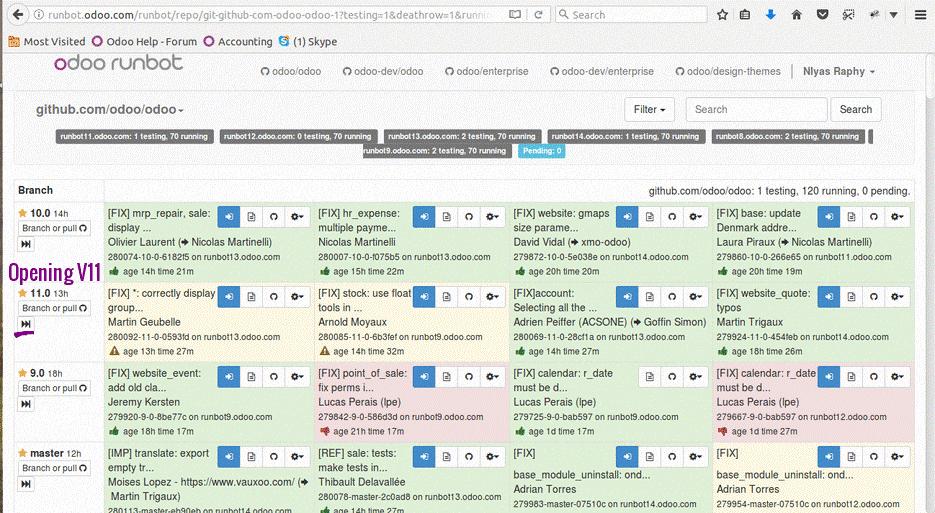Connect to translate export empty build
Image resolution: width=935 pixels, height=513 pixels.
228,456
